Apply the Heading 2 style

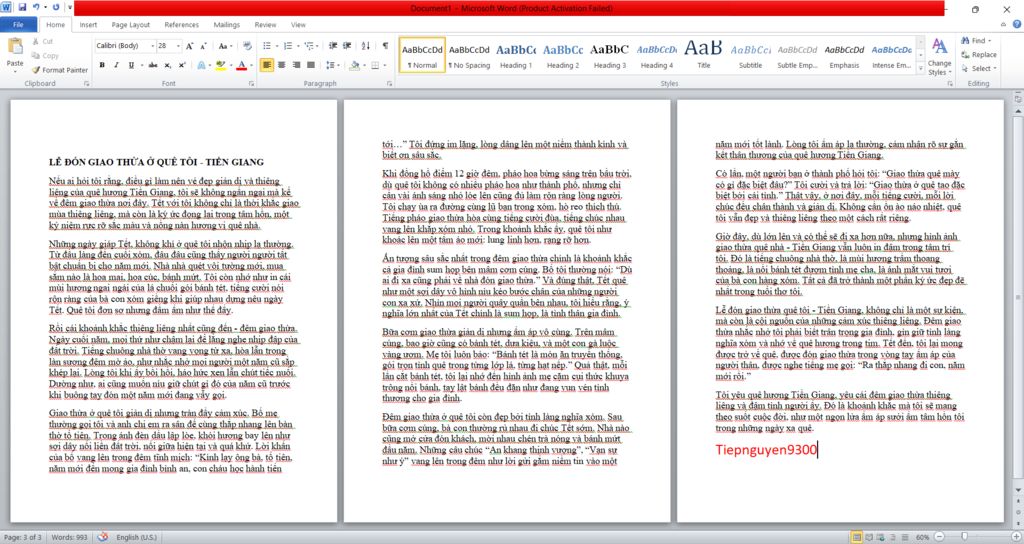click(563, 55)
